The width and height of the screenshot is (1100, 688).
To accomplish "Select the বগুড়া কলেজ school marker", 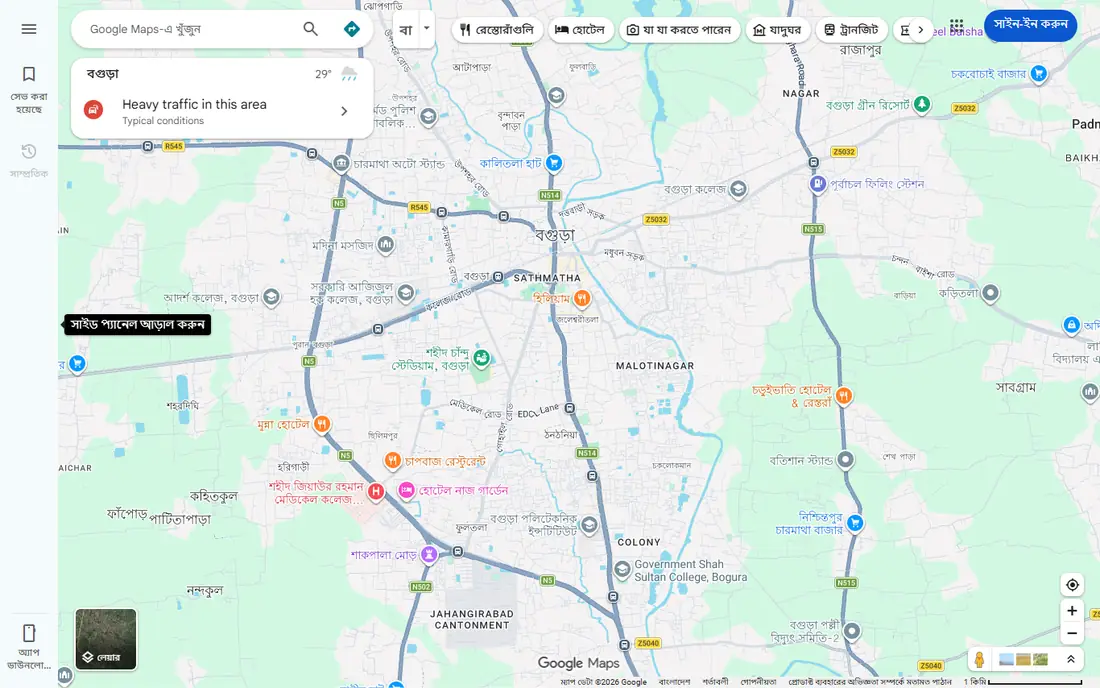I will pos(738,189).
